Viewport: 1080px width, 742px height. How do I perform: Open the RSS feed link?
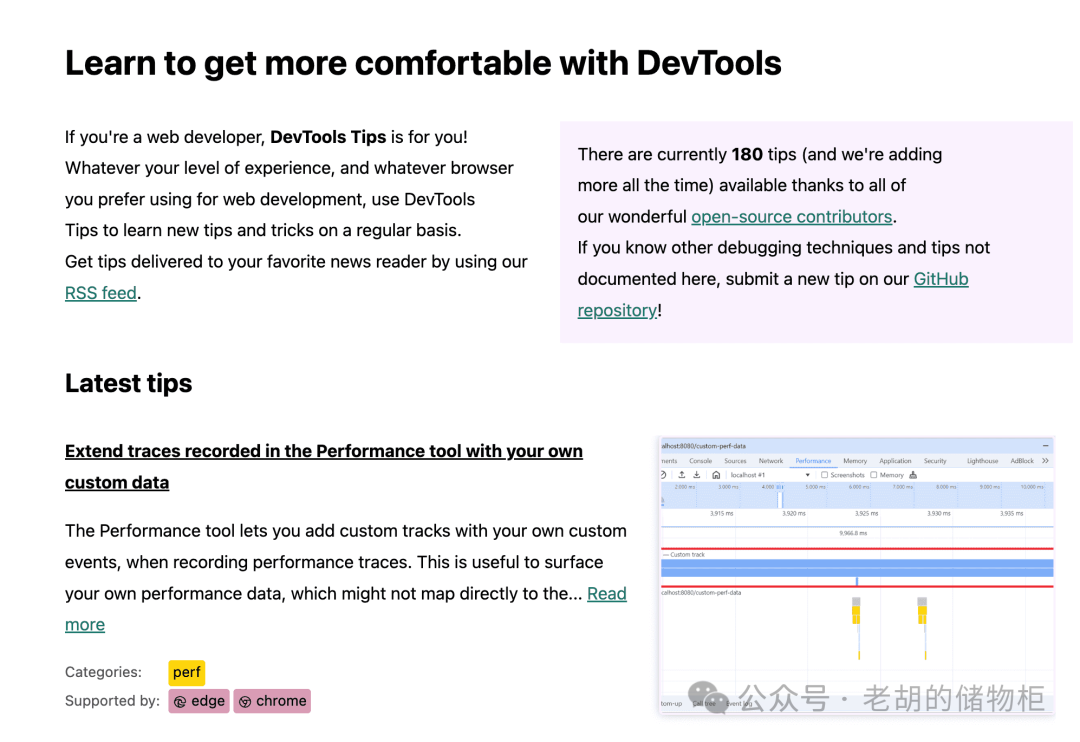click(101, 293)
